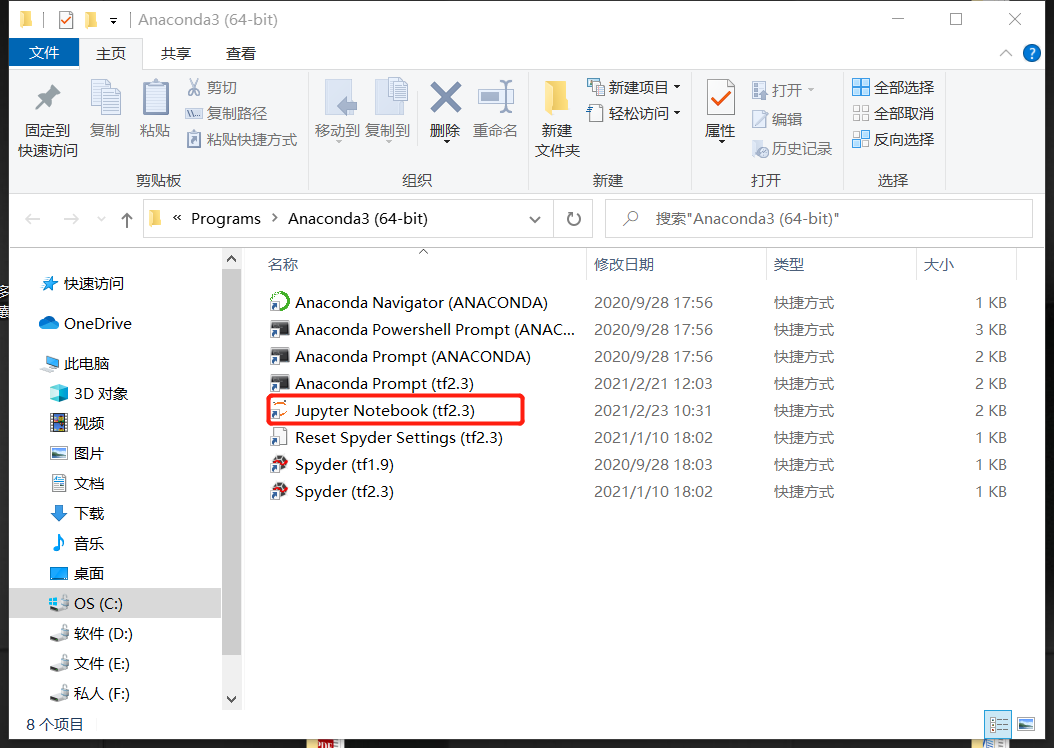Open Desktop (桌面) in sidebar
Image resolution: width=1054 pixels, height=748 pixels.
coord(77,574)
